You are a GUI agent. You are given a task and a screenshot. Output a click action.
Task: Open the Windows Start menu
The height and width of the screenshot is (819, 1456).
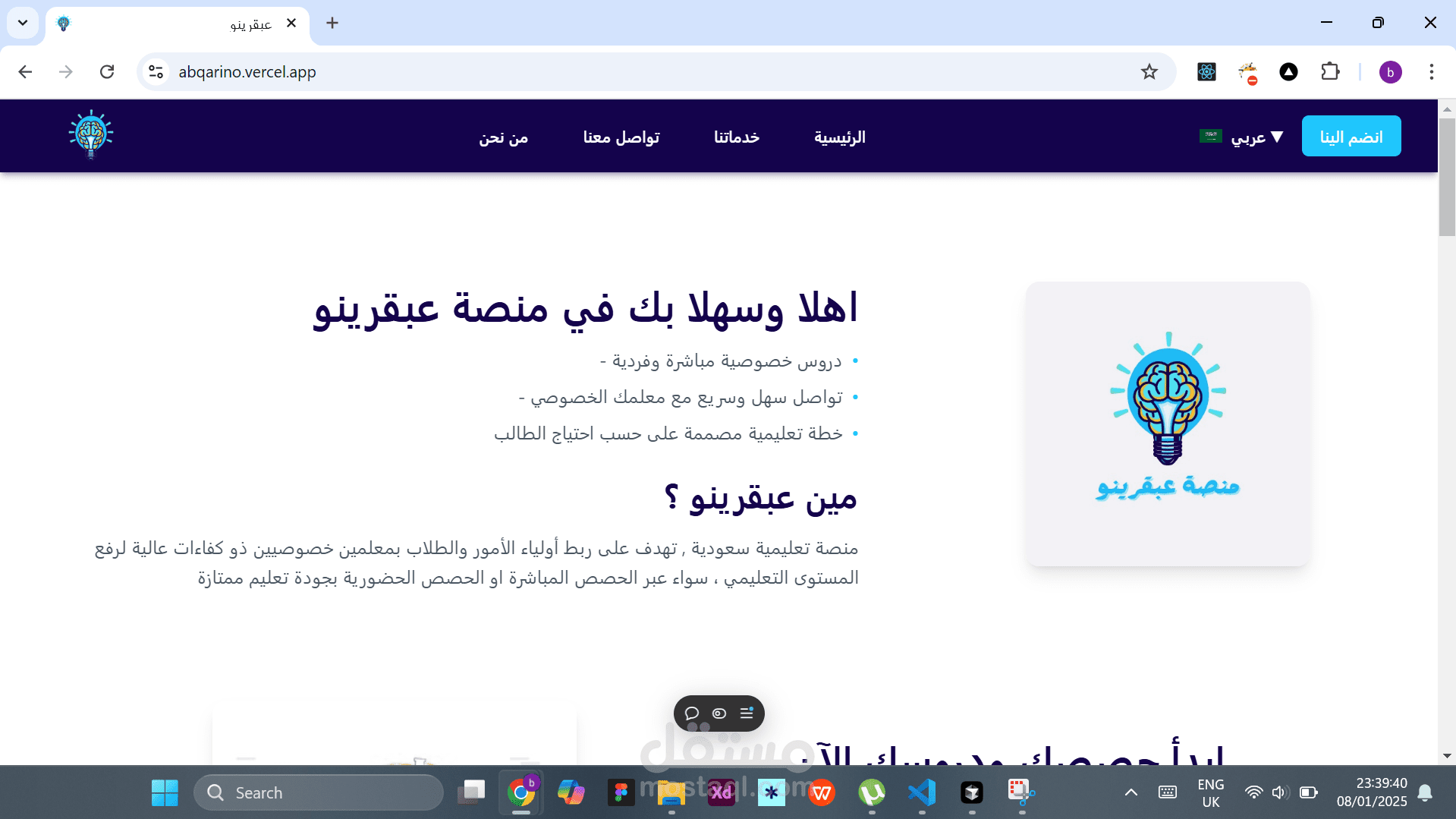[x=165, y=792]
